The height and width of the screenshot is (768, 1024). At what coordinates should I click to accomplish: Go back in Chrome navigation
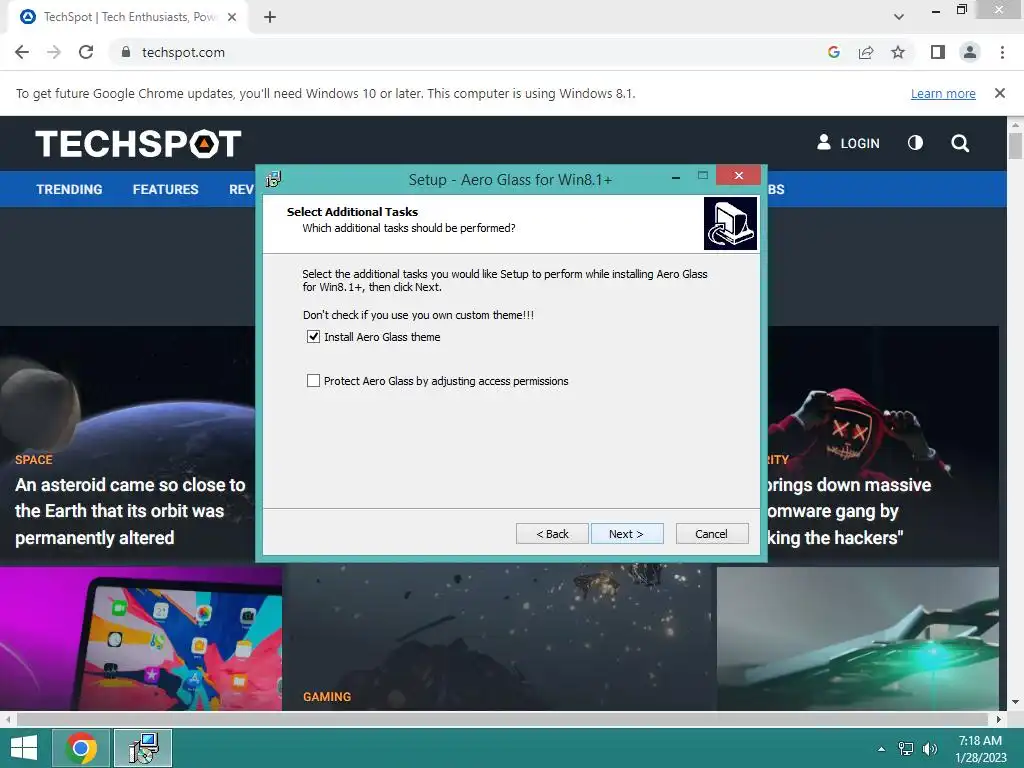pyautogui.click(x=22, y=52)
